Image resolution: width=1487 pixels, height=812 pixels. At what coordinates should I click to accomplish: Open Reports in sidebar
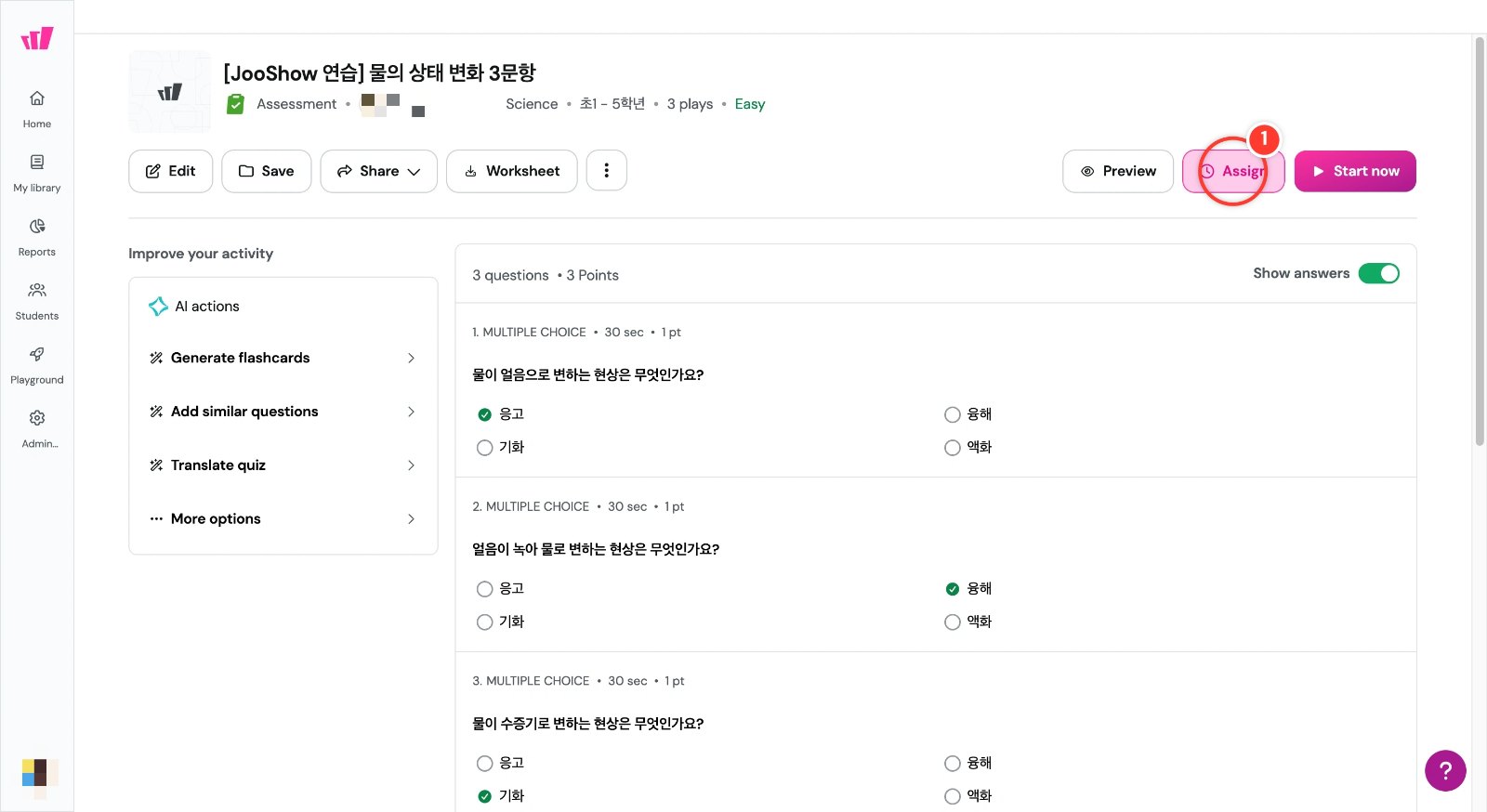[x=37, y=237]
